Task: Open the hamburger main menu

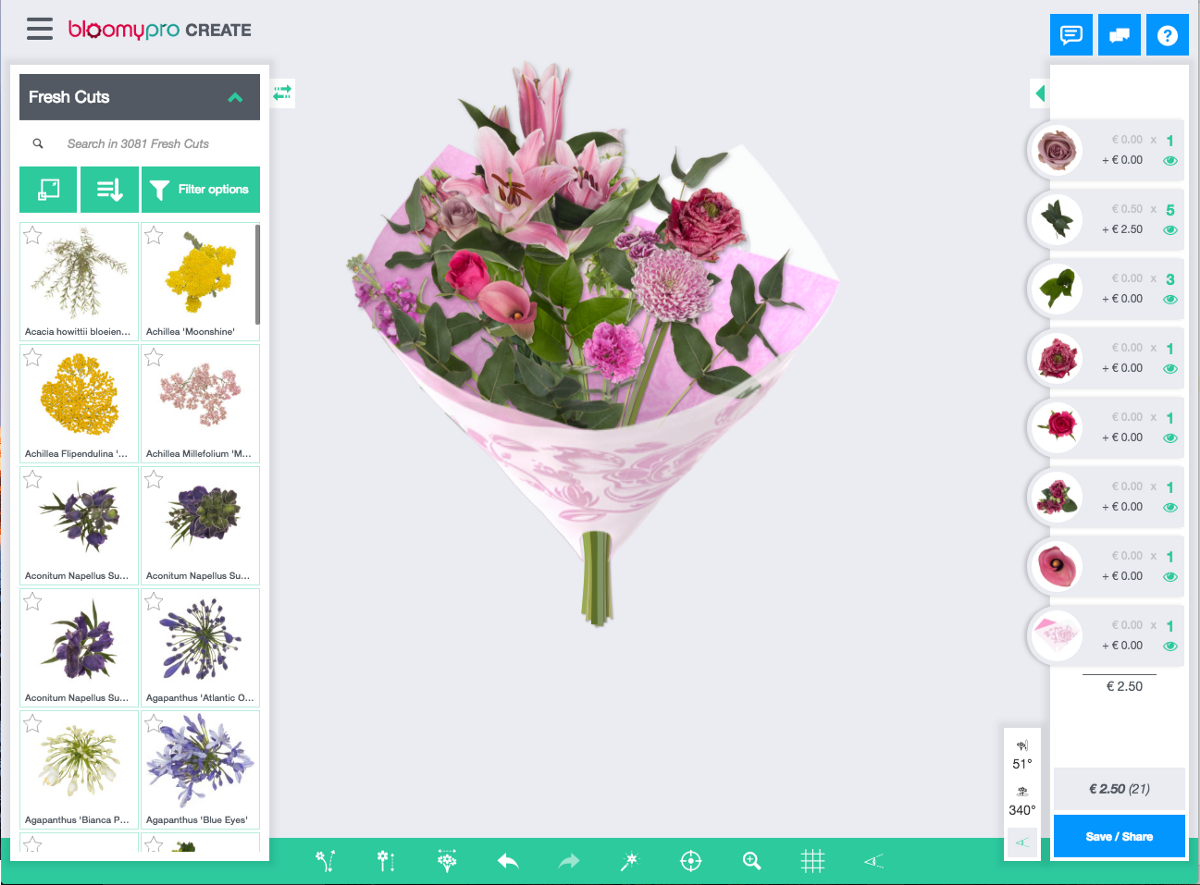Action: coord(40,28)
